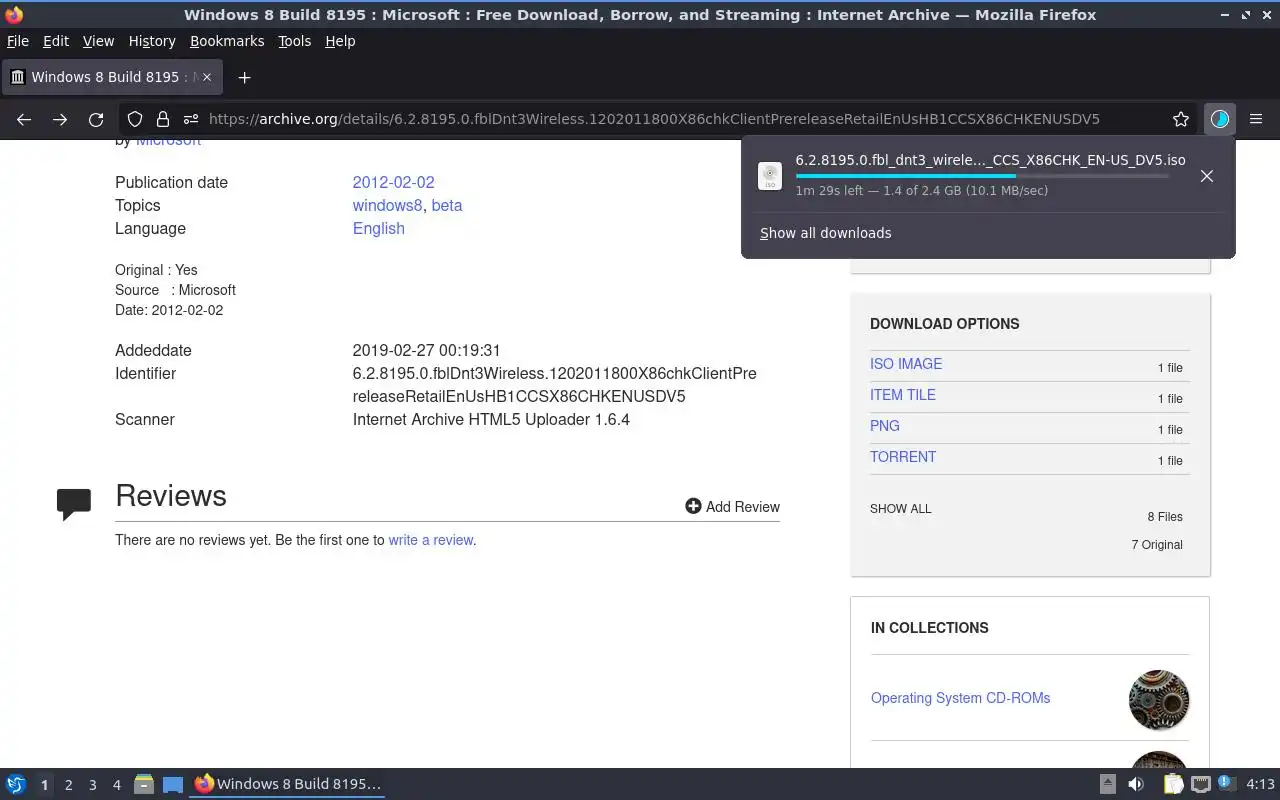The height and width of the screenshot is (800, 1280).
Task: Open the 2012-02-02 publication date link
Action: coord(393,182)
